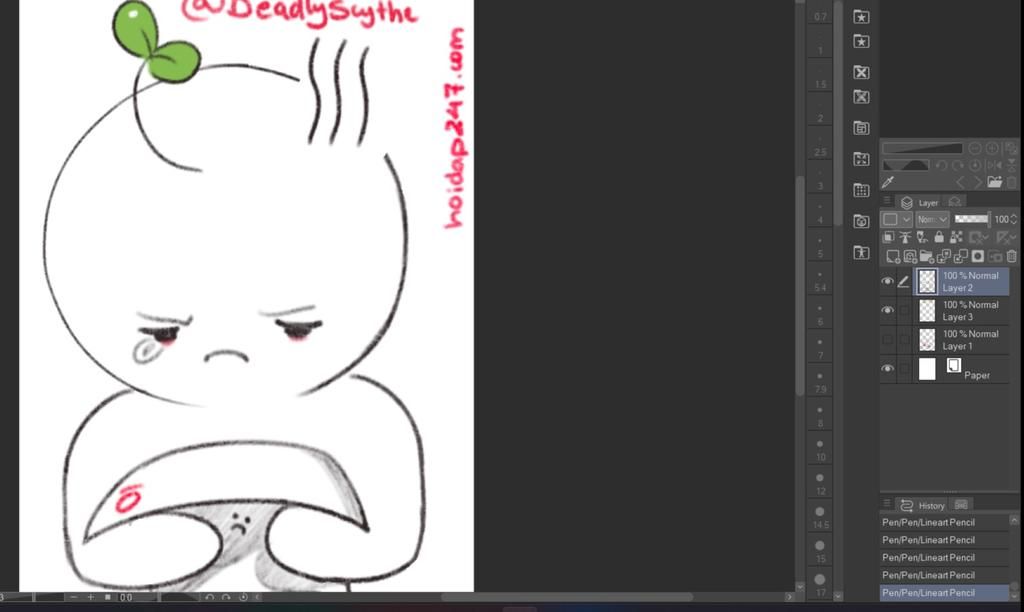Image resolution: width=1024 pixels, height=612 pixels.
Task: Set layer as reference (lighthouse icon)
Action: click(x=905, y=237)
